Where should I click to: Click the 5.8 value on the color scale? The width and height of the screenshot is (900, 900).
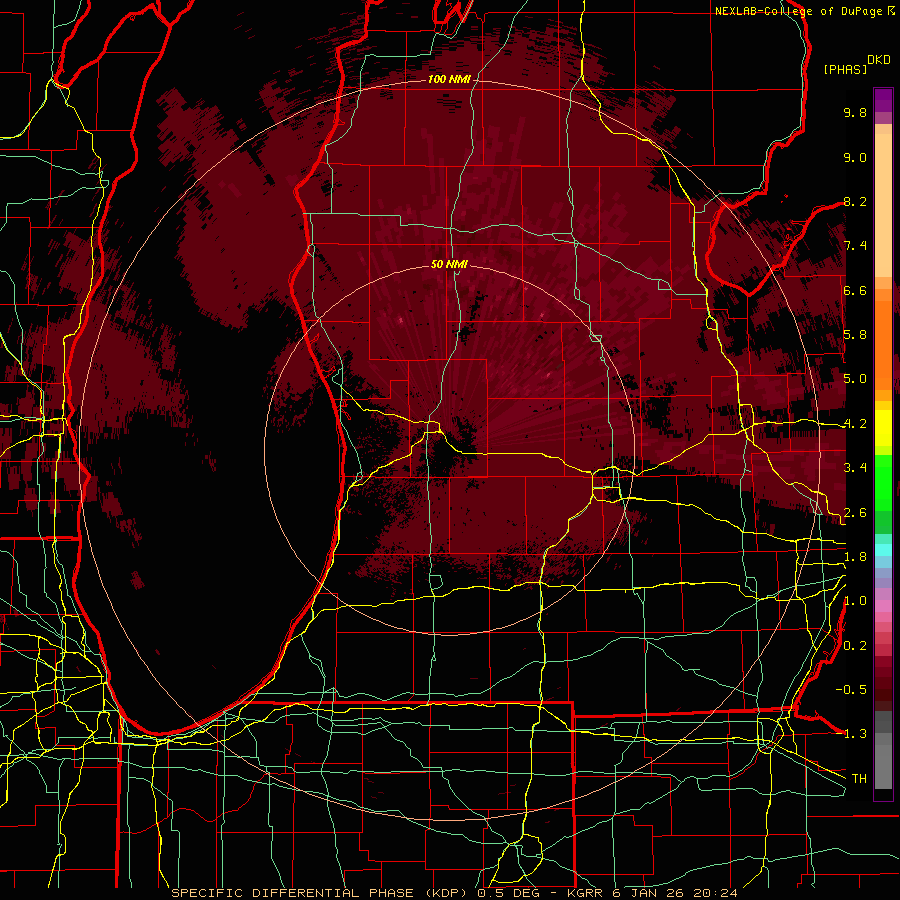click(x=855, y=335)
